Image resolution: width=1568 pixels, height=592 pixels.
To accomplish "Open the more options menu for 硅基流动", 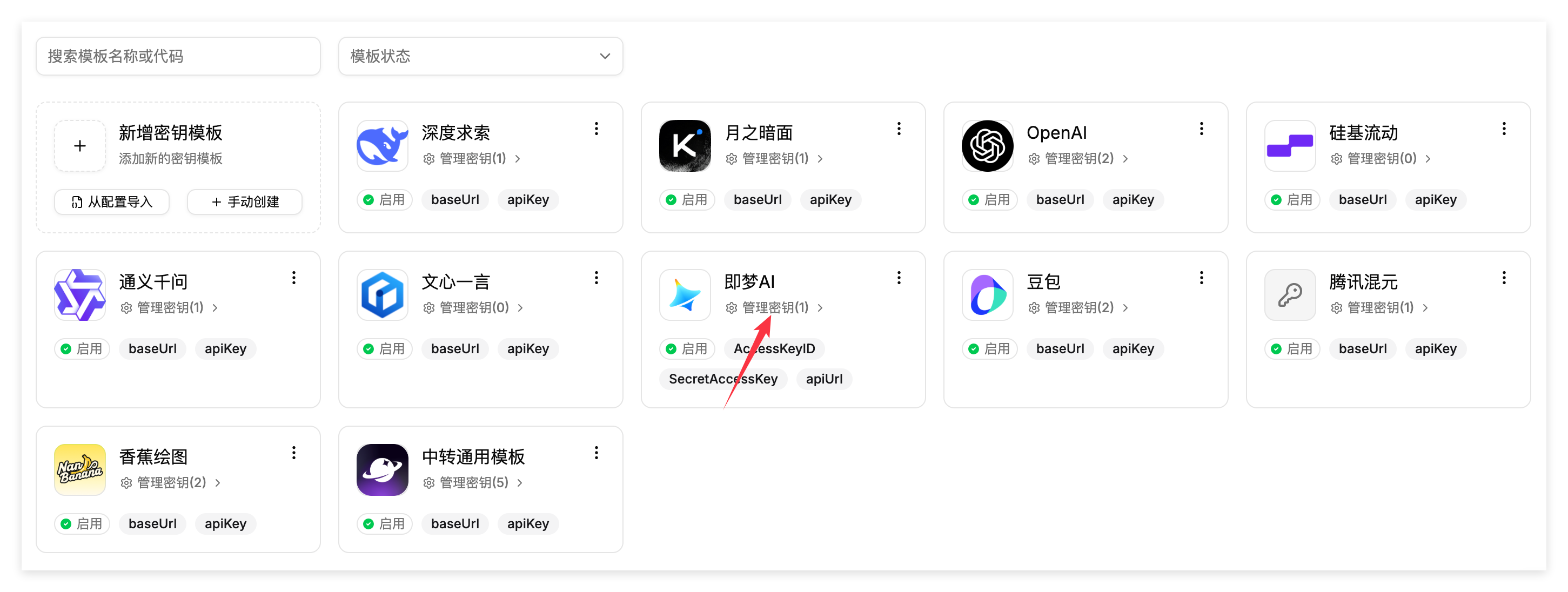I will (x=1504, y=129).
